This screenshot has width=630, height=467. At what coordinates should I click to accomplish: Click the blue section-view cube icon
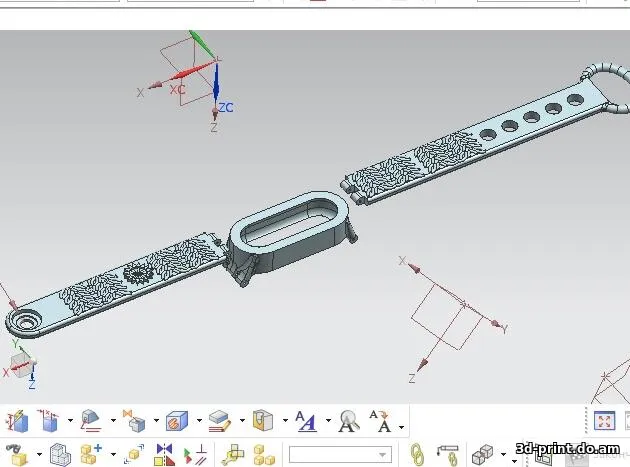[x=177, y=421]
